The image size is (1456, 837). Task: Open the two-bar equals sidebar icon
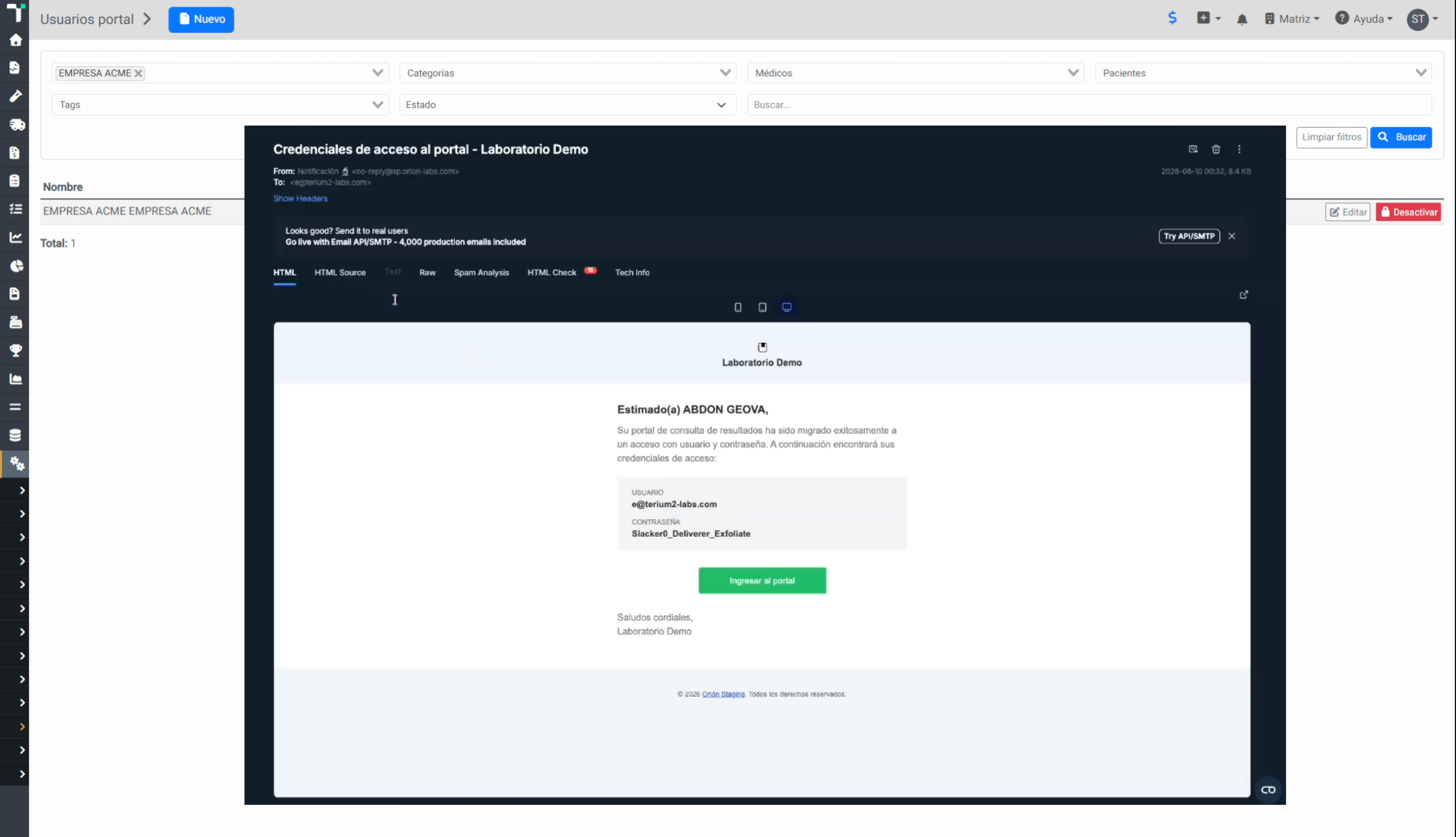click(x=15, y=407)
